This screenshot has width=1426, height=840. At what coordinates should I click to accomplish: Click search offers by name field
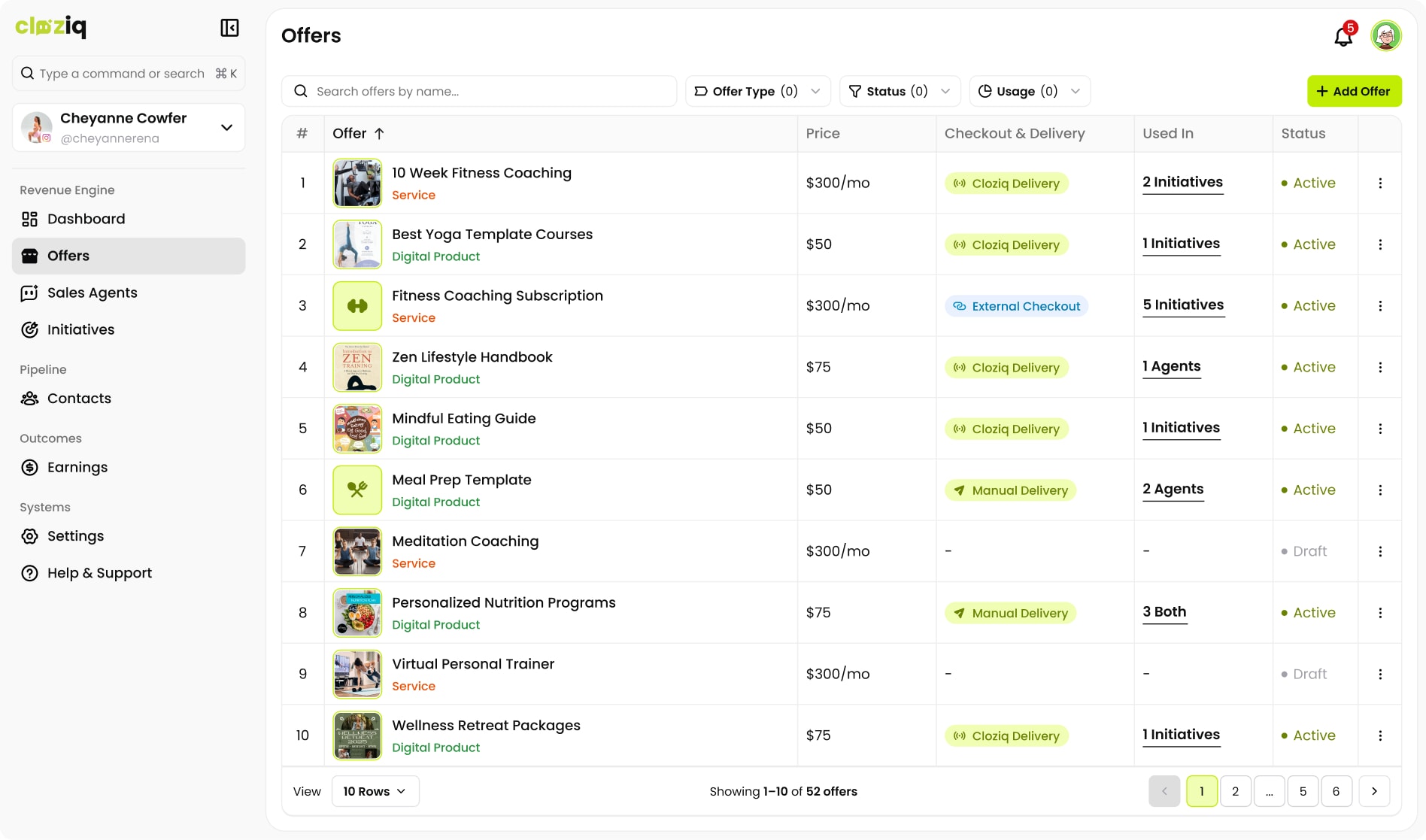pos(479,91)
